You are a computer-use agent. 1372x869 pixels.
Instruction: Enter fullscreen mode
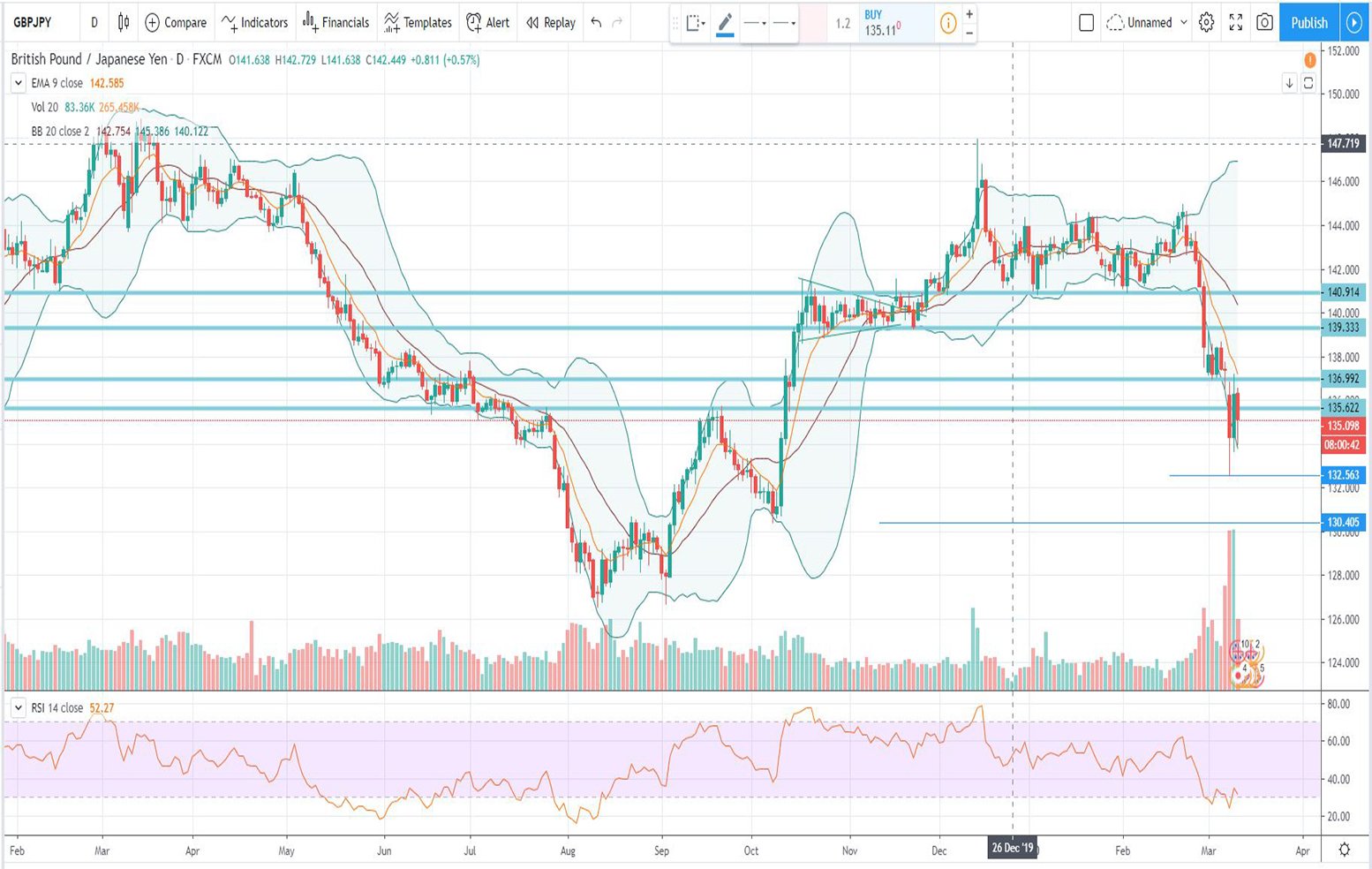tap(1235, 22)
